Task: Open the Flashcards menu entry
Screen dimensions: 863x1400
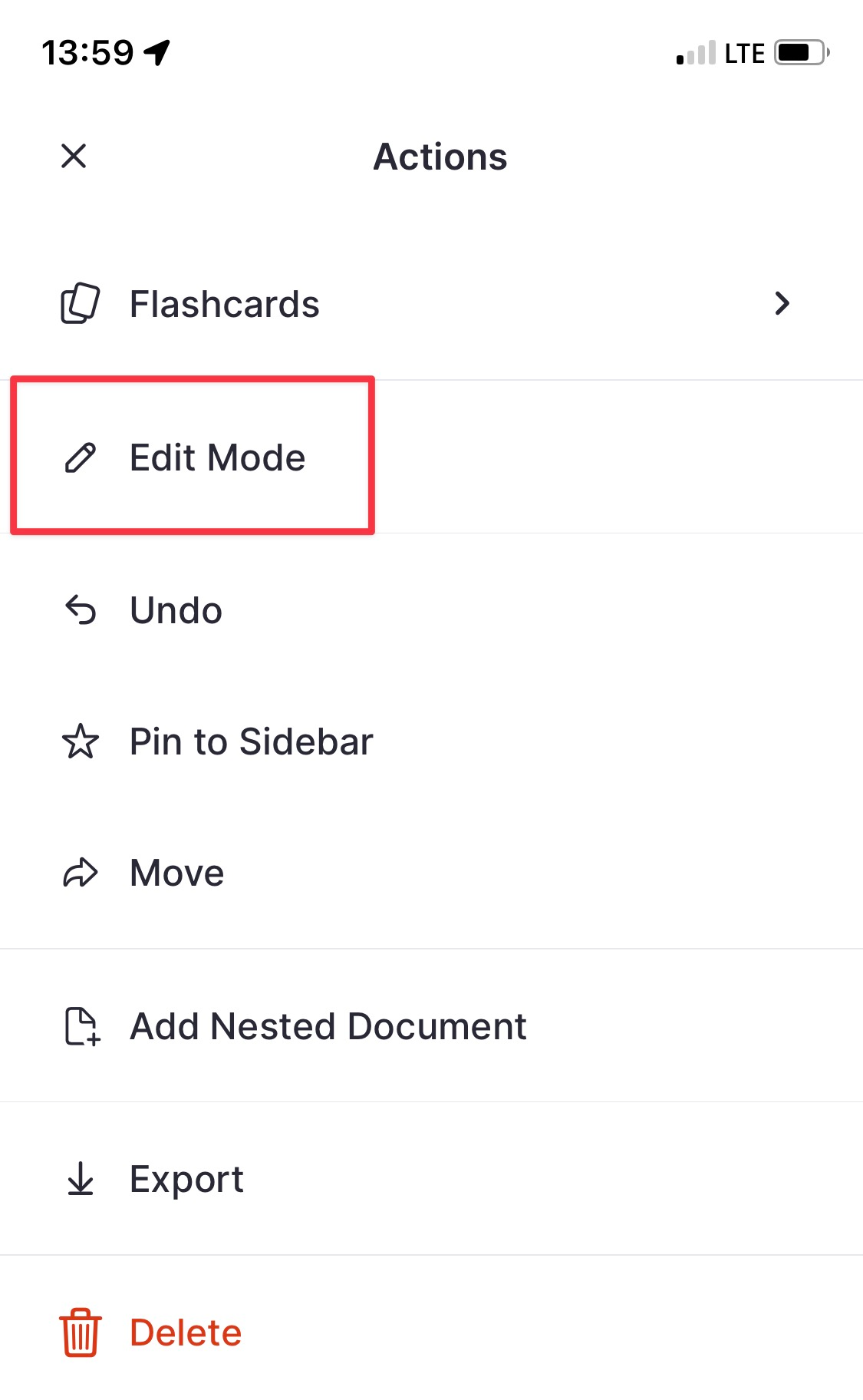Action: pyautogui.click(x=224, y=304)
